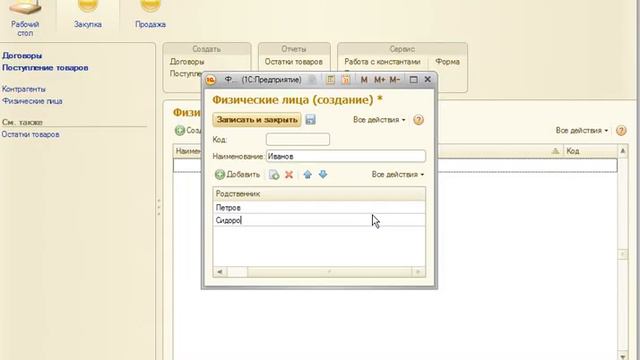Click into the Код input field
Image resolution: width=640 pixels, height=360 pixels.
pos(298,140)
